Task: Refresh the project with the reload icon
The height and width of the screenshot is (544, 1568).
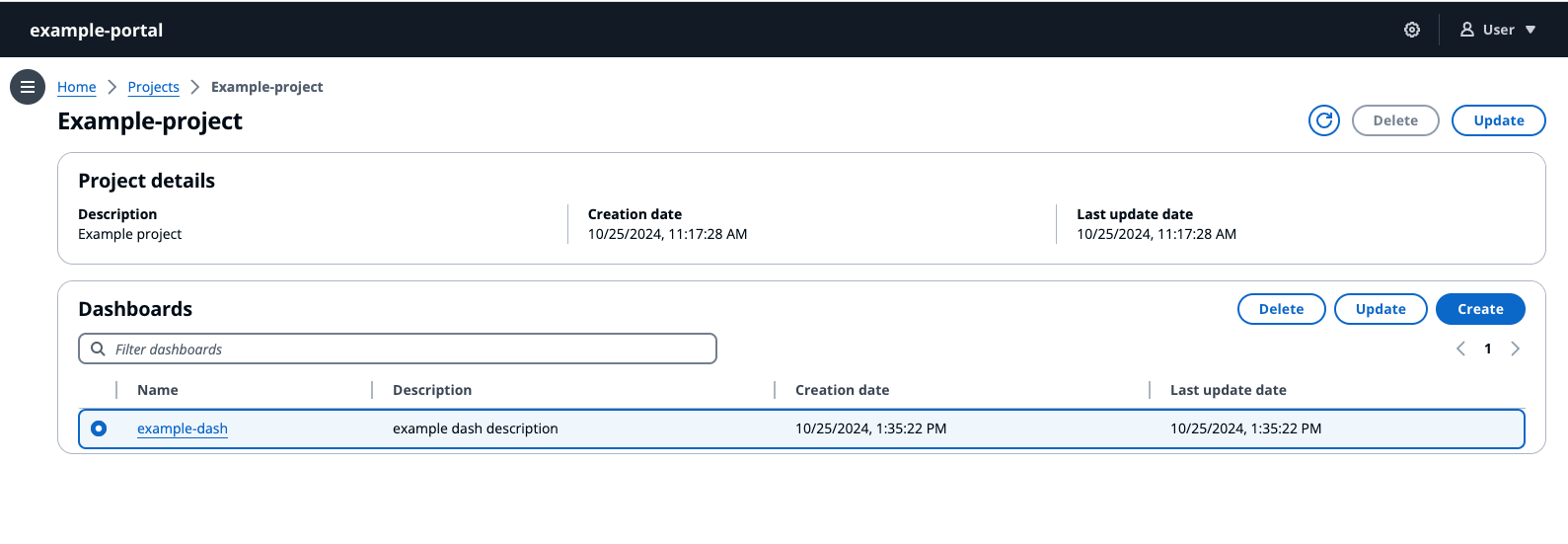Action: tap(1323, 120)
